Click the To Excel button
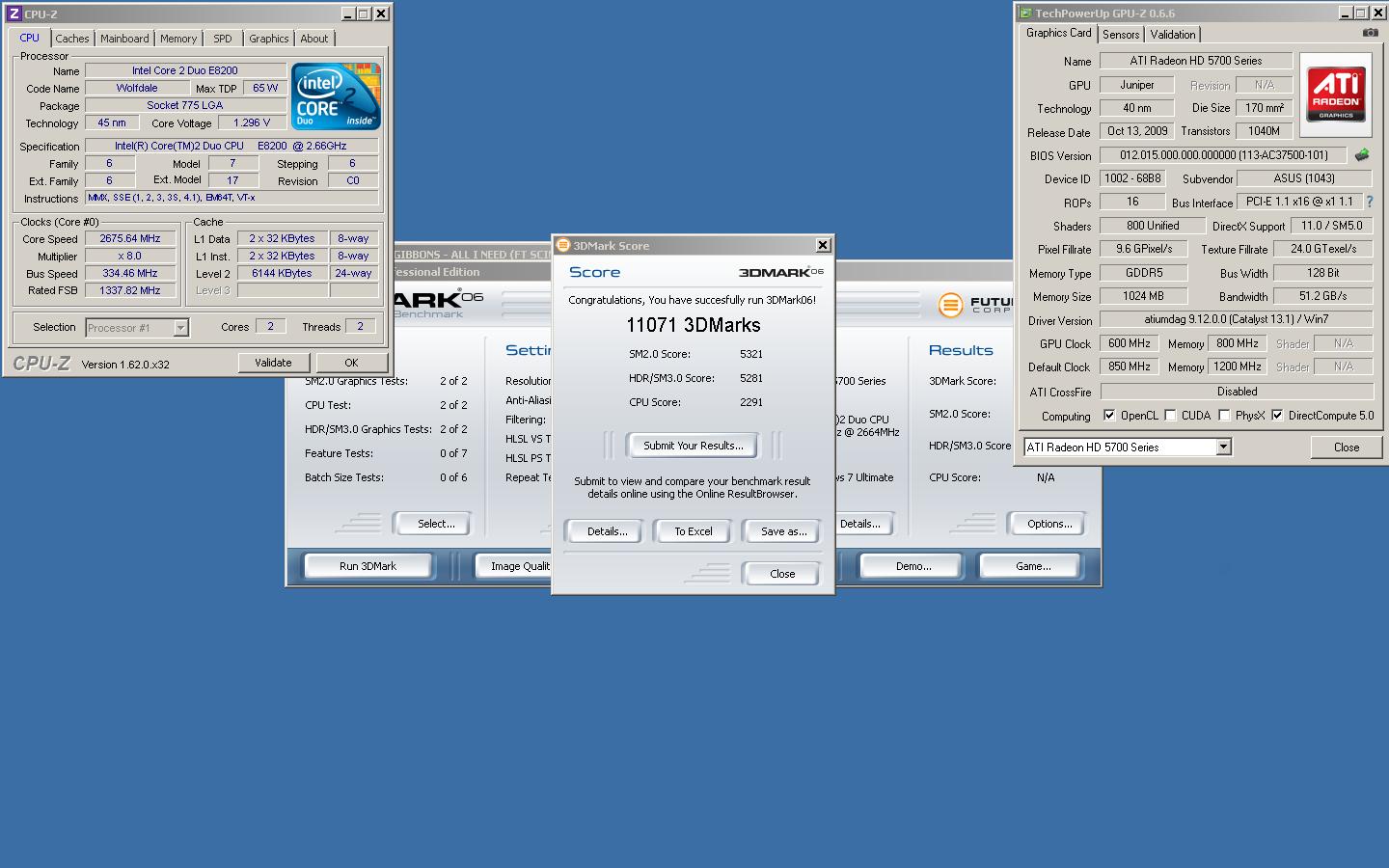The image size is (1389, 868). pyautogui.click(x=693, y=531)
